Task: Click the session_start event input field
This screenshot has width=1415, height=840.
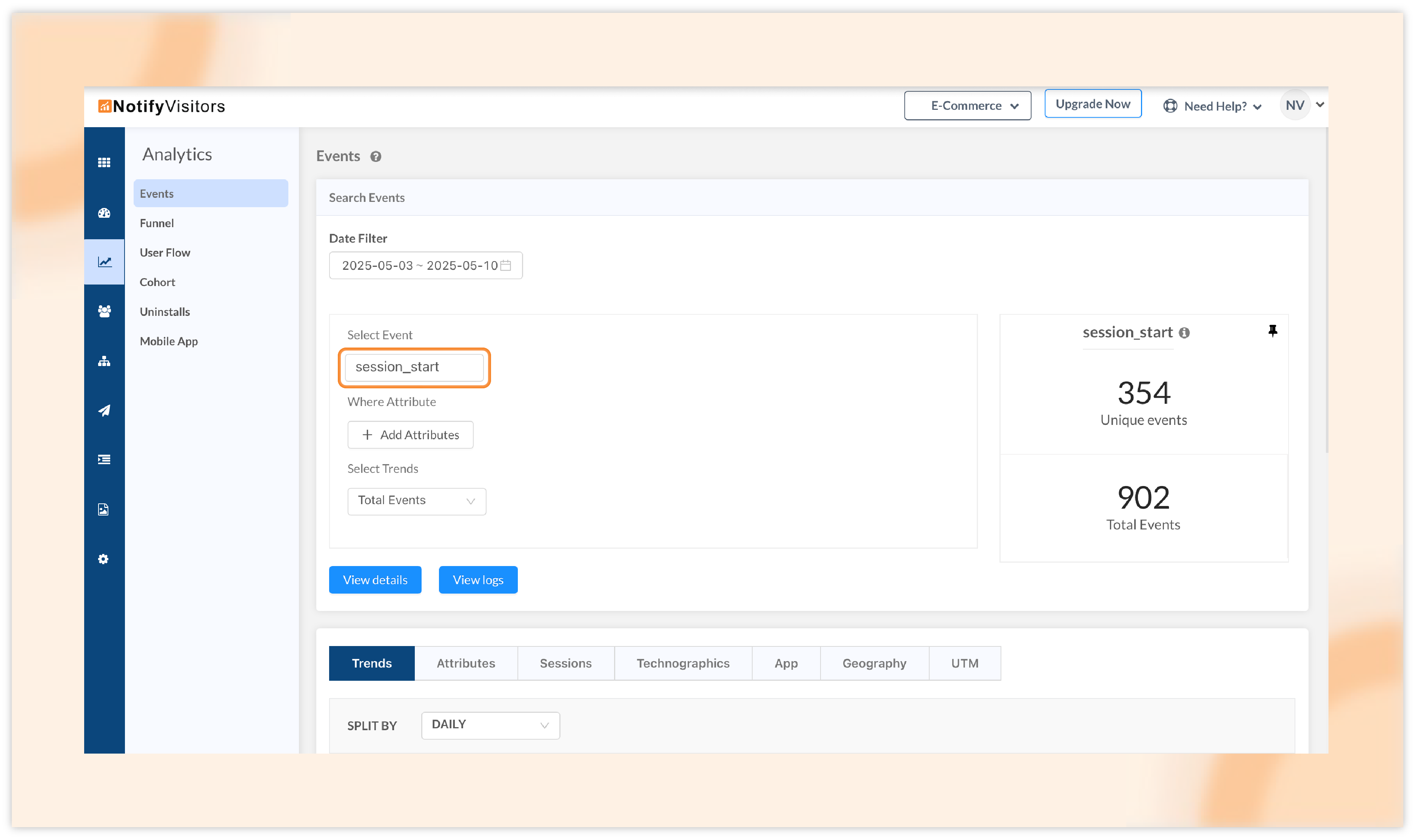Action: 414,368
